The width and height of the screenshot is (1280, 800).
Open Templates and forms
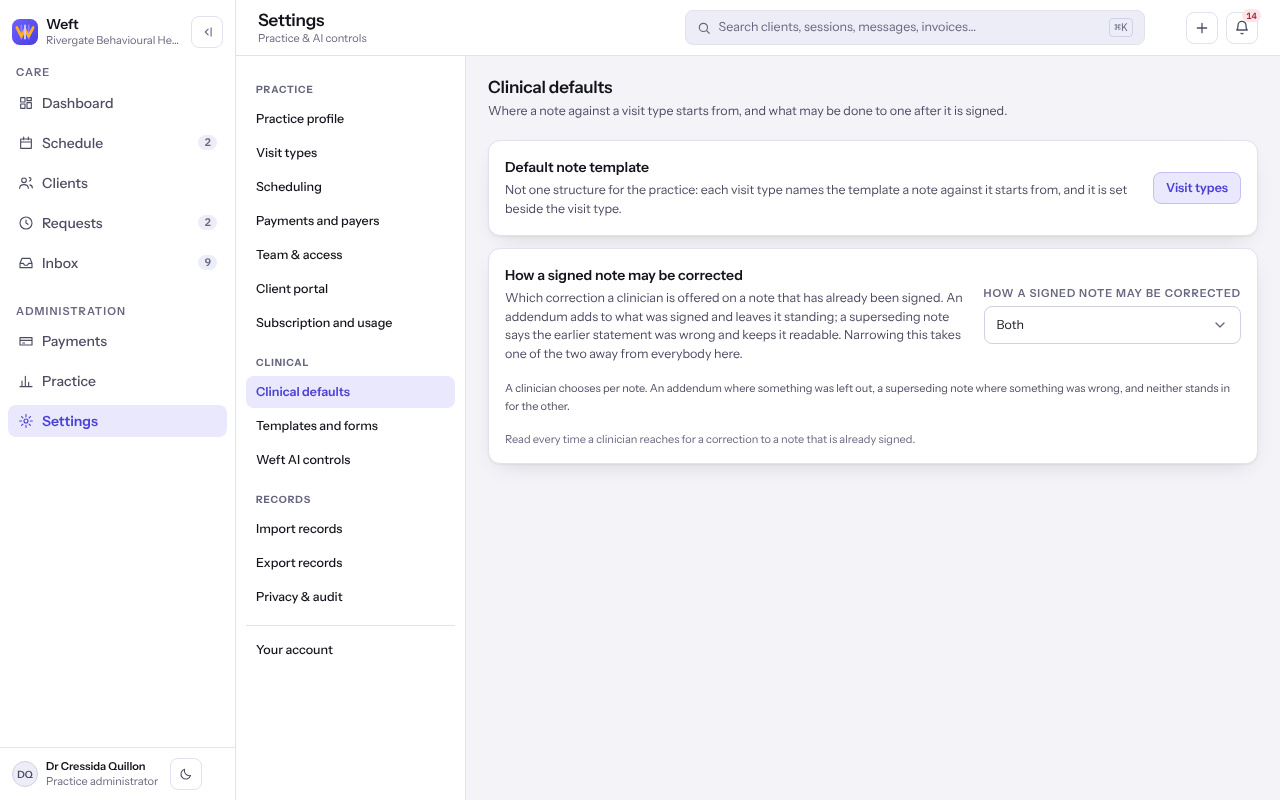pos(350,426)
